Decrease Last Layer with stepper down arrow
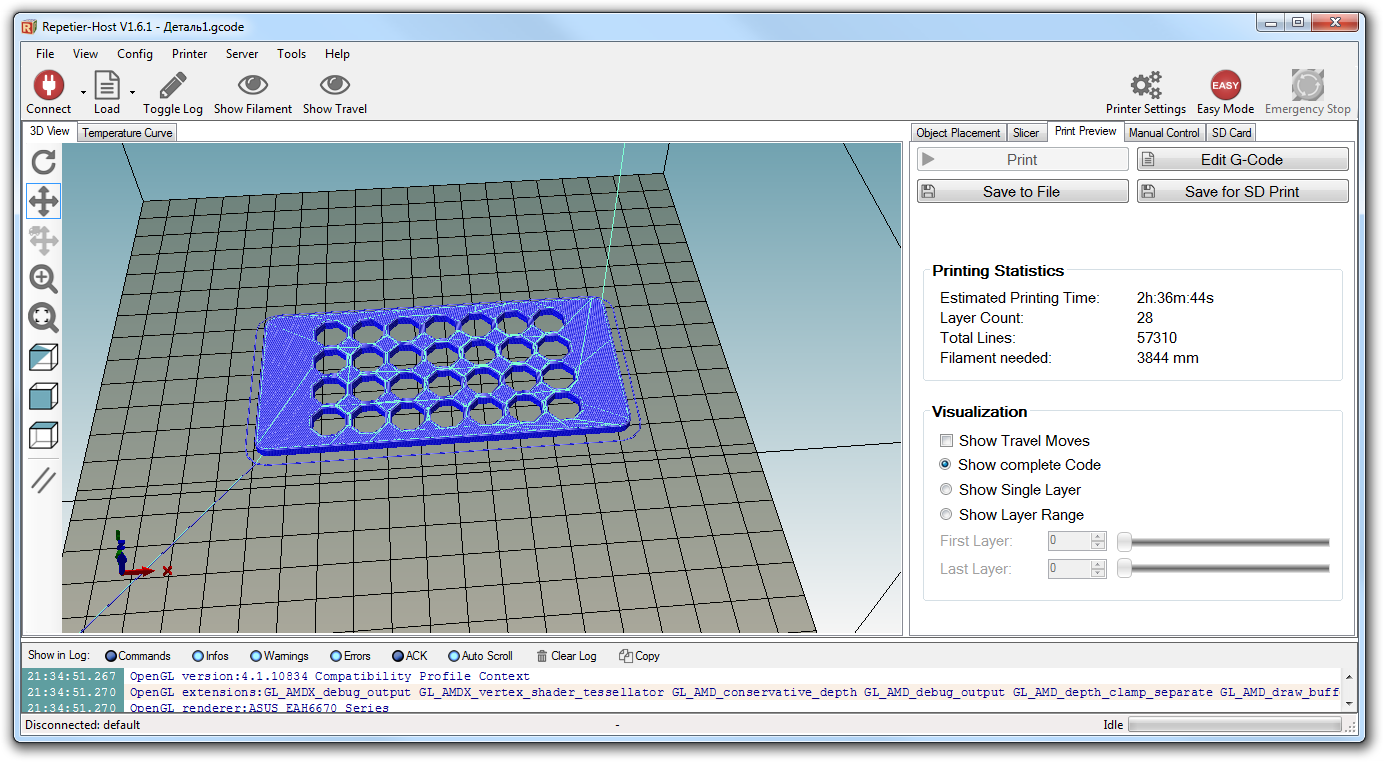Image resolution: width=1384 pixels, height=762 pixels. point(1098,573)
